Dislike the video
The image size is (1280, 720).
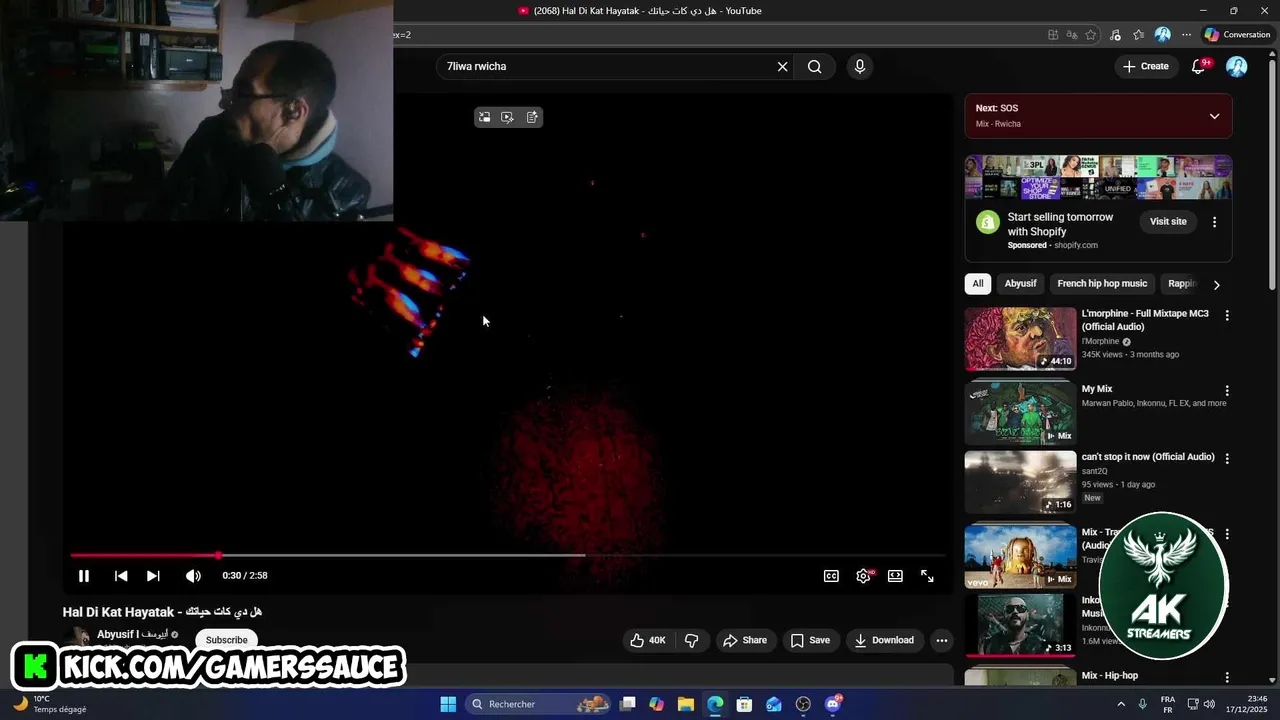click(x=691, y=640)
